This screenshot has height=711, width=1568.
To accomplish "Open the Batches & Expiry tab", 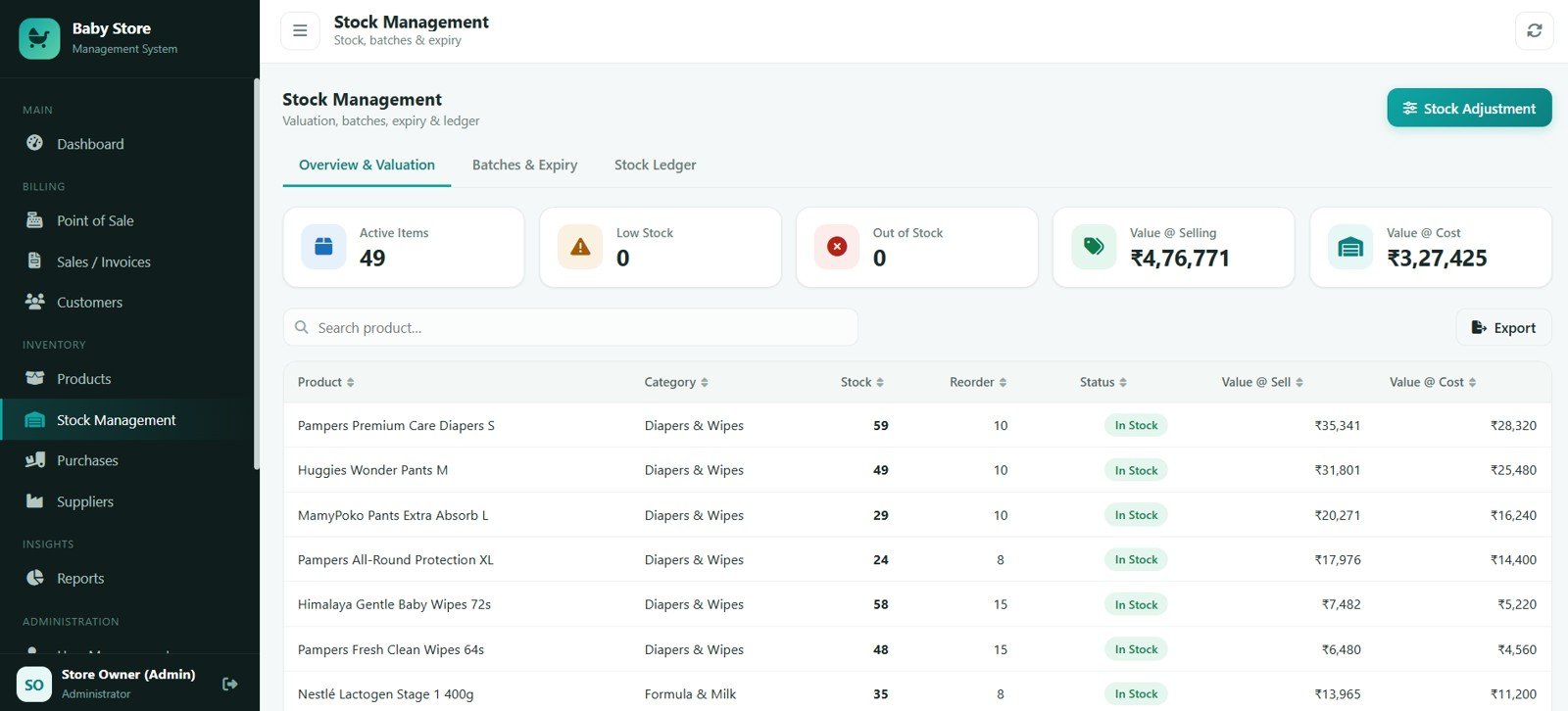I will 525,165.
